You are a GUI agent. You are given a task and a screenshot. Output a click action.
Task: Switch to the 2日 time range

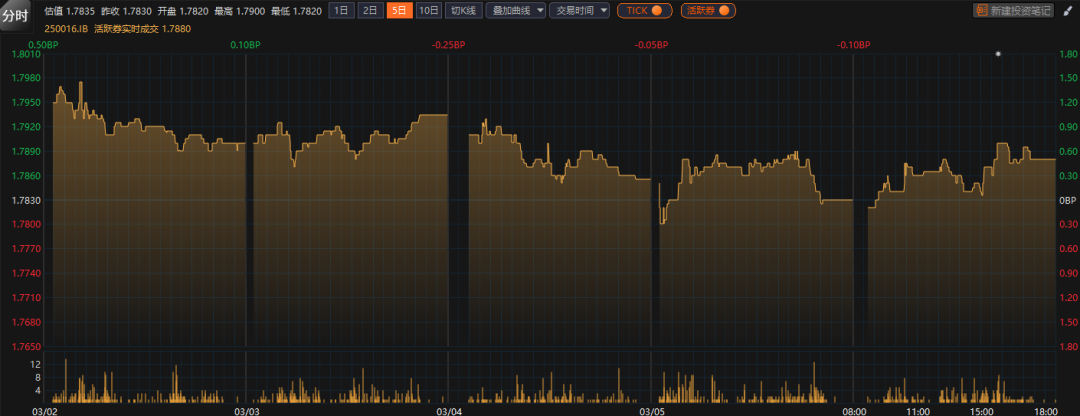click(370, 11)
